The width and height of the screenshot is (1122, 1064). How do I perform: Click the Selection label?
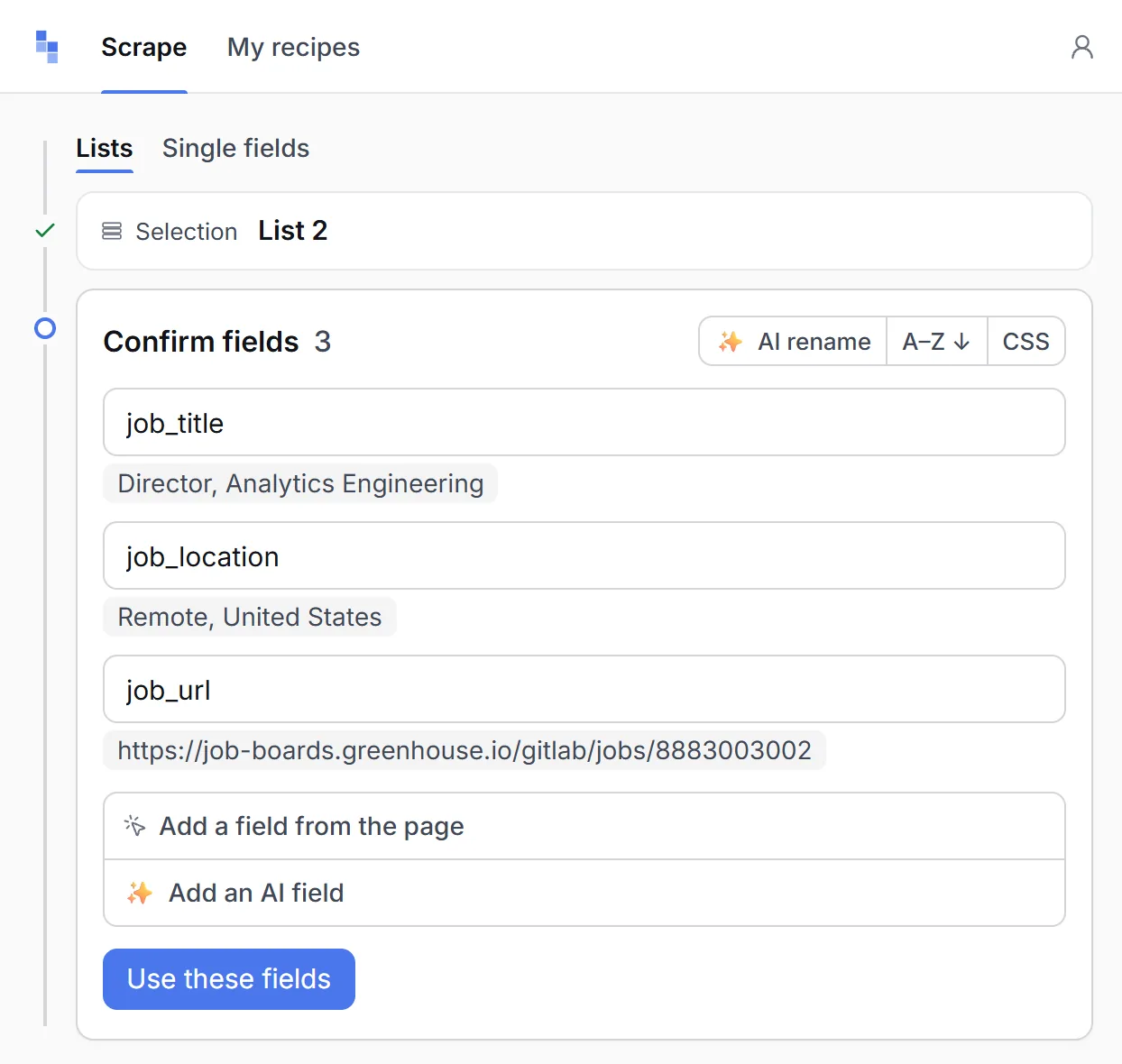click(x=187, y=232)
